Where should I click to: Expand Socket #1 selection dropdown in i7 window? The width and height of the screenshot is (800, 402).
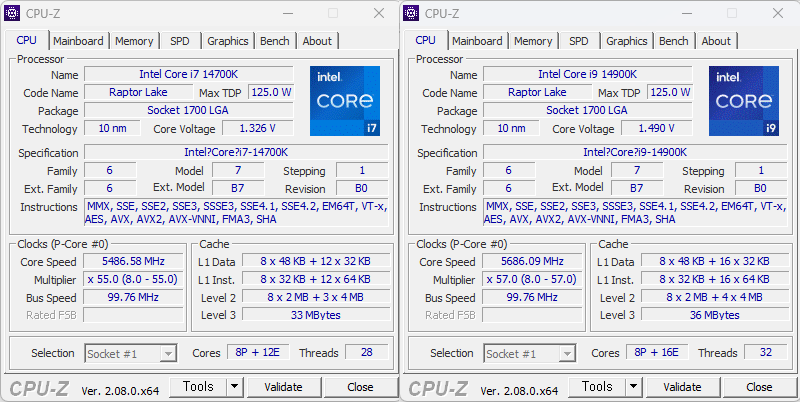click(x=168, y=353)
